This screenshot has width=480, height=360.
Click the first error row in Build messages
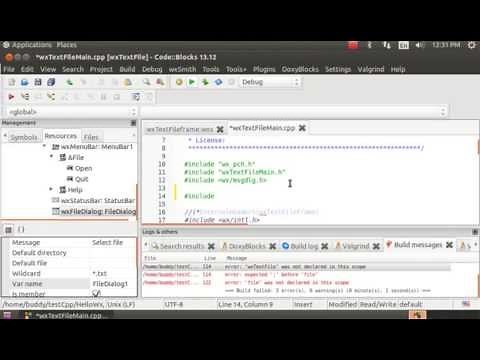297,267
